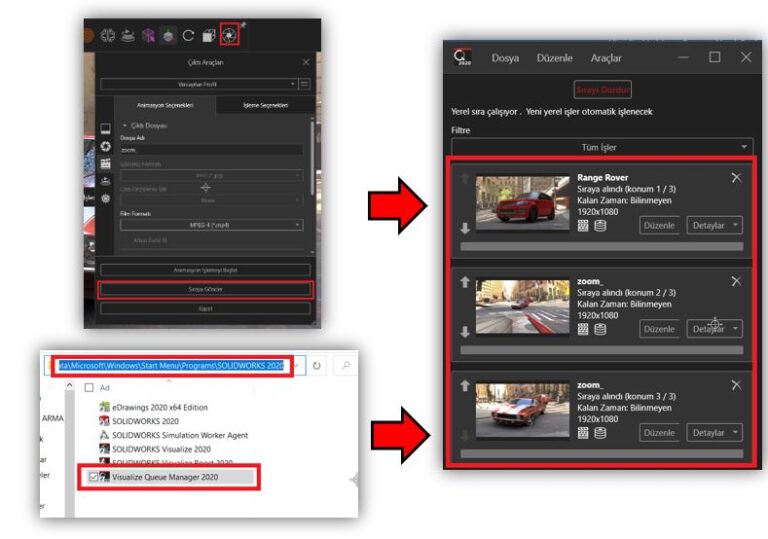This screenshot has width=768, height=539.
Task: Click the Explorer refresh icon beside the address bar
Action: (x=316, y=366)
